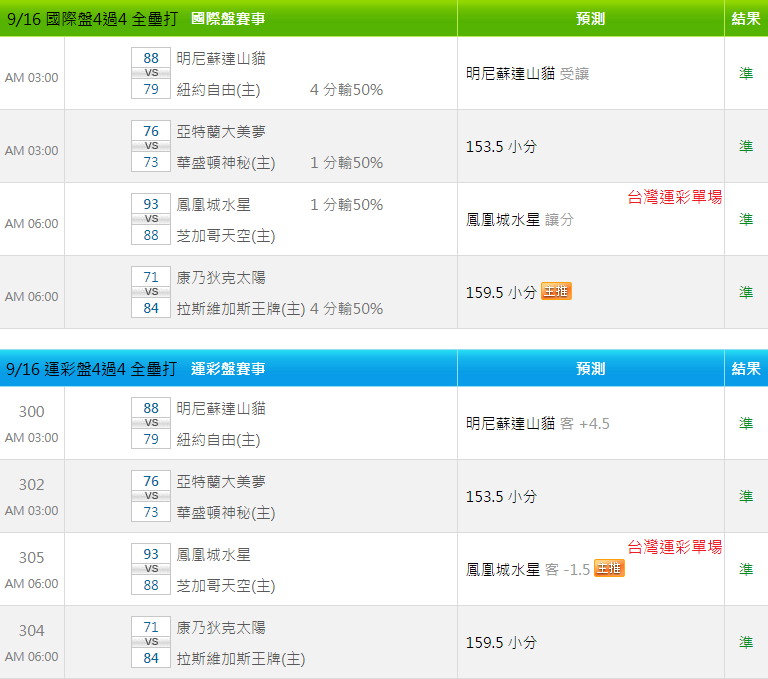Screen dimensions: 768x679
Task: Click the 準 result for 明尼蘇達山貓 受讓
Action: 746,73
